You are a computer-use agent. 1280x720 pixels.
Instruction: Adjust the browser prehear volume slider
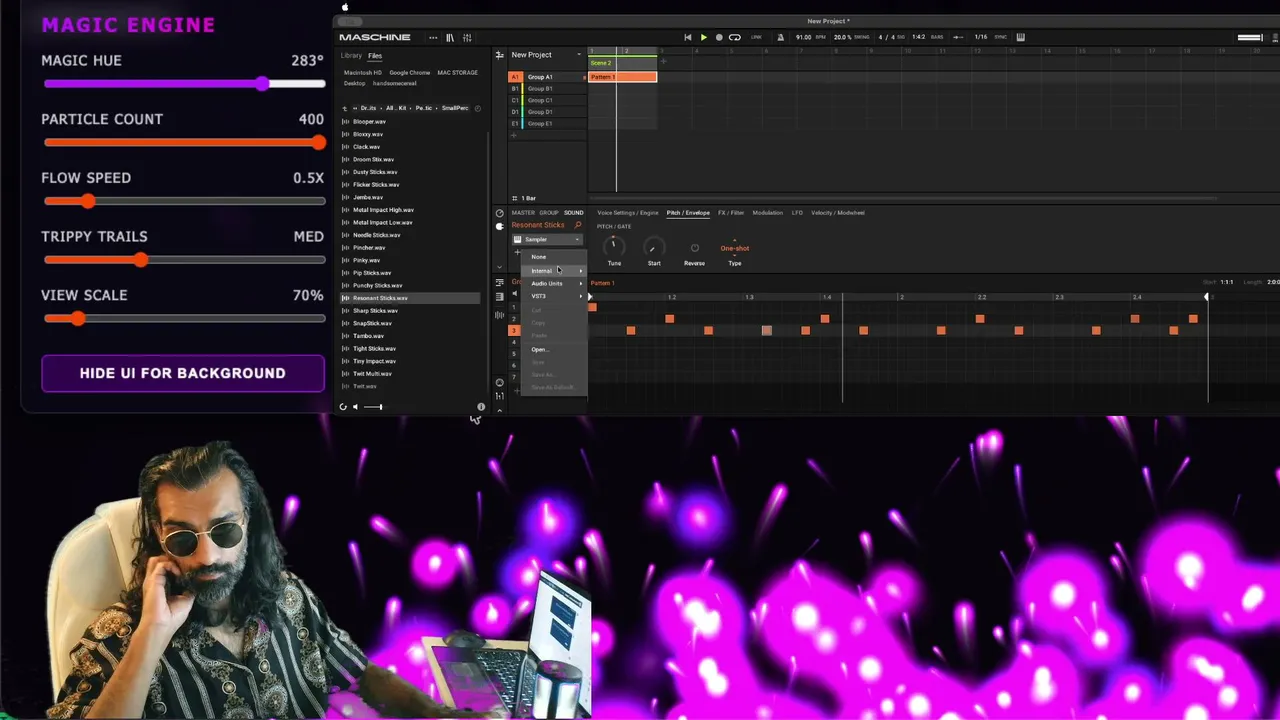[373, 407]
